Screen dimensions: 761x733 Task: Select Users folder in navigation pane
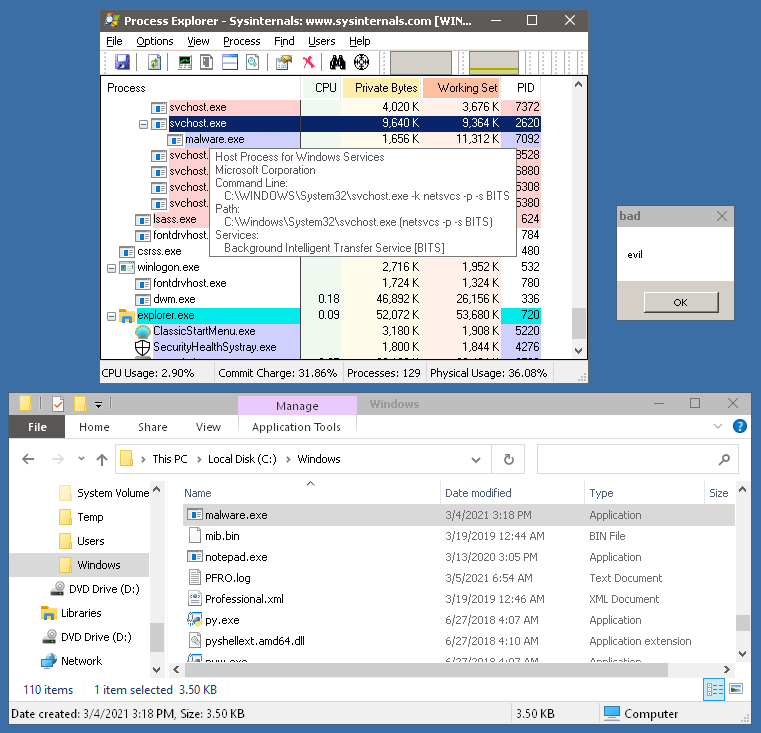pyautogui.click(x=91, y=541)
